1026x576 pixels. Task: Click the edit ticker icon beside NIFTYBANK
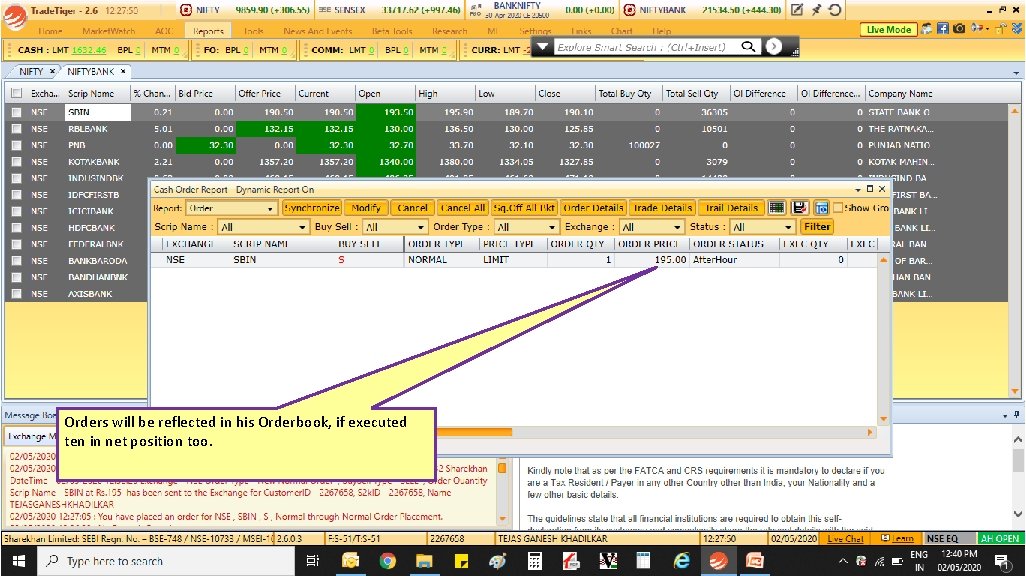point(797,10)
